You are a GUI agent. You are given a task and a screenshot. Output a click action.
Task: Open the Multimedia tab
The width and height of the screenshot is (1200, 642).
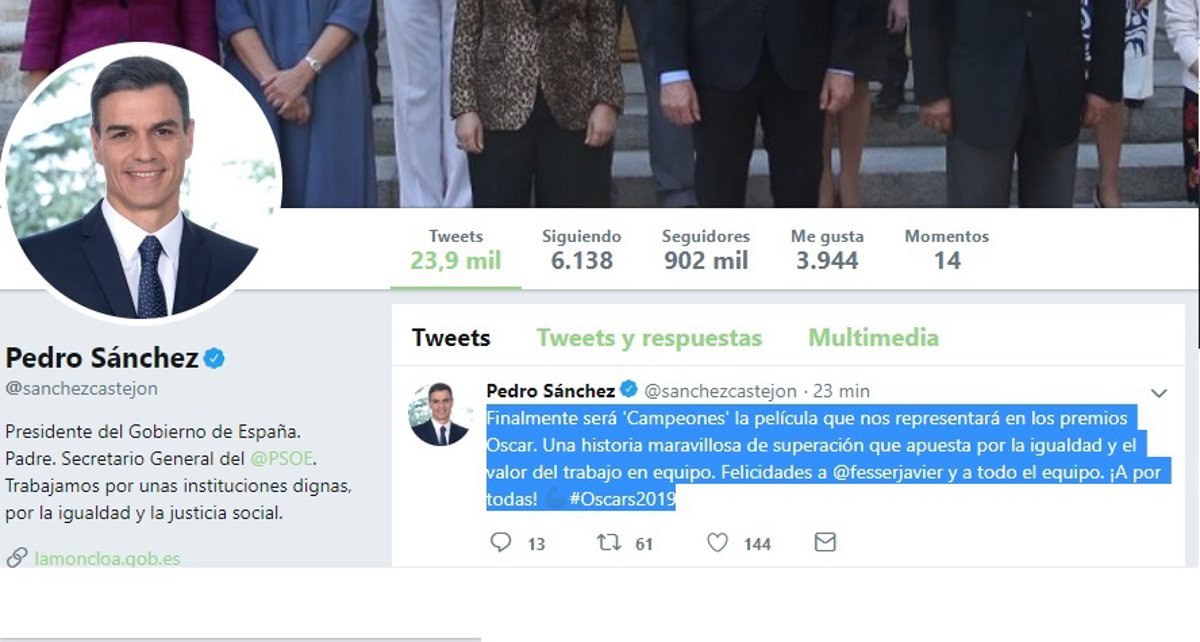[873, 338]
